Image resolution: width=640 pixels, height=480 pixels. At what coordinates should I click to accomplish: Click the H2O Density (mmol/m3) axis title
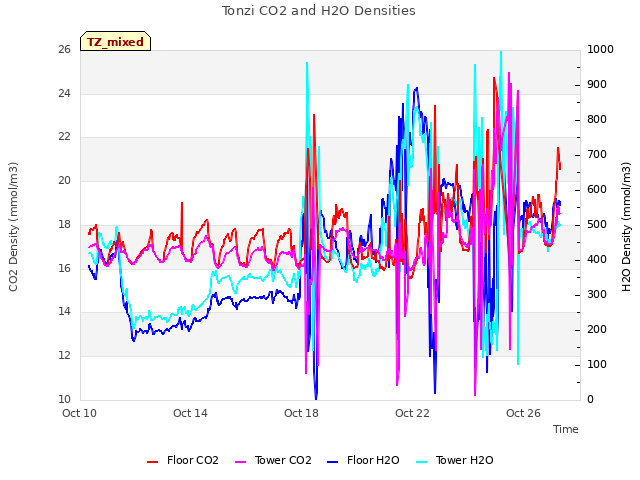pos(626,227)
